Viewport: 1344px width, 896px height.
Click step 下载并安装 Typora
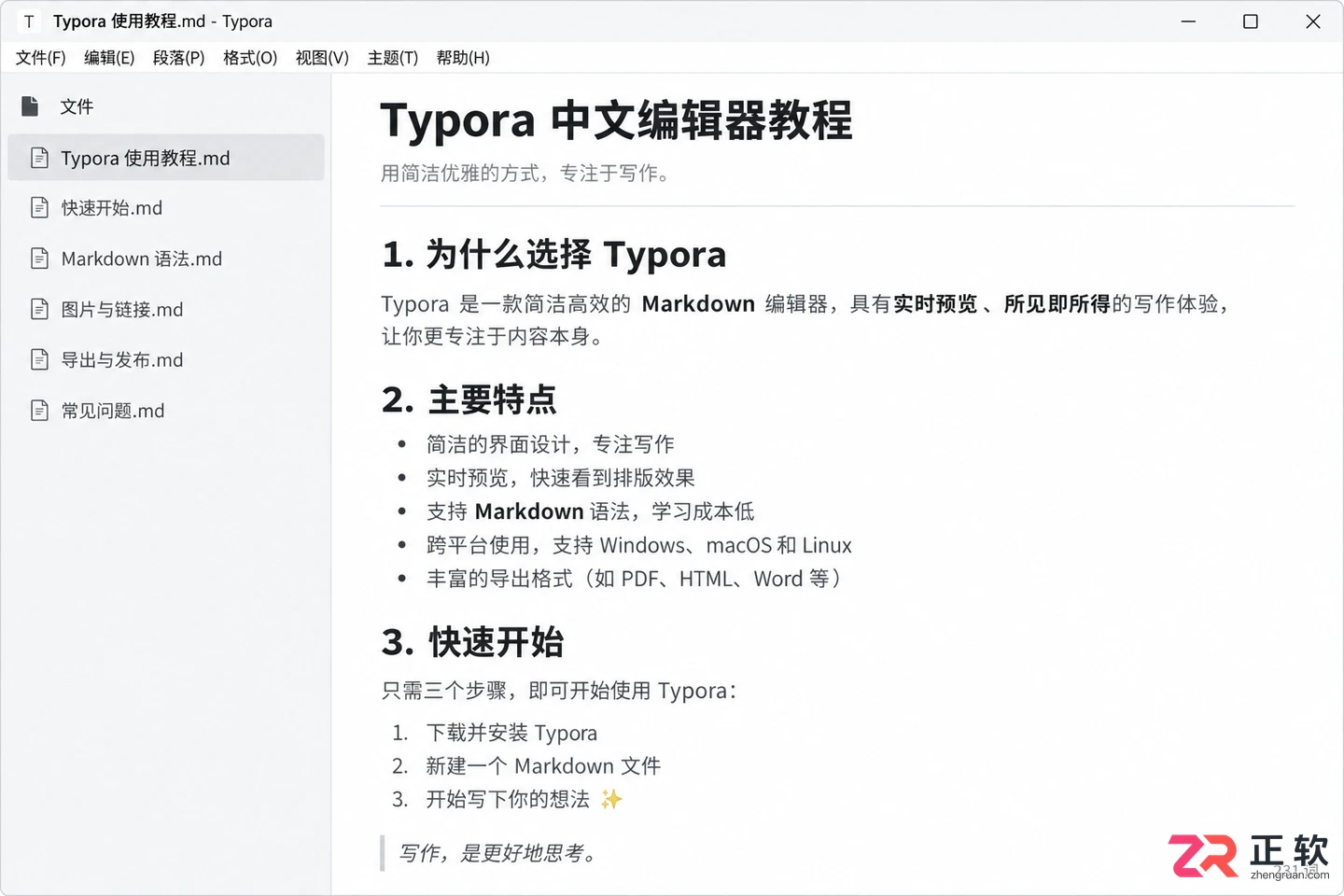point(511,734)
